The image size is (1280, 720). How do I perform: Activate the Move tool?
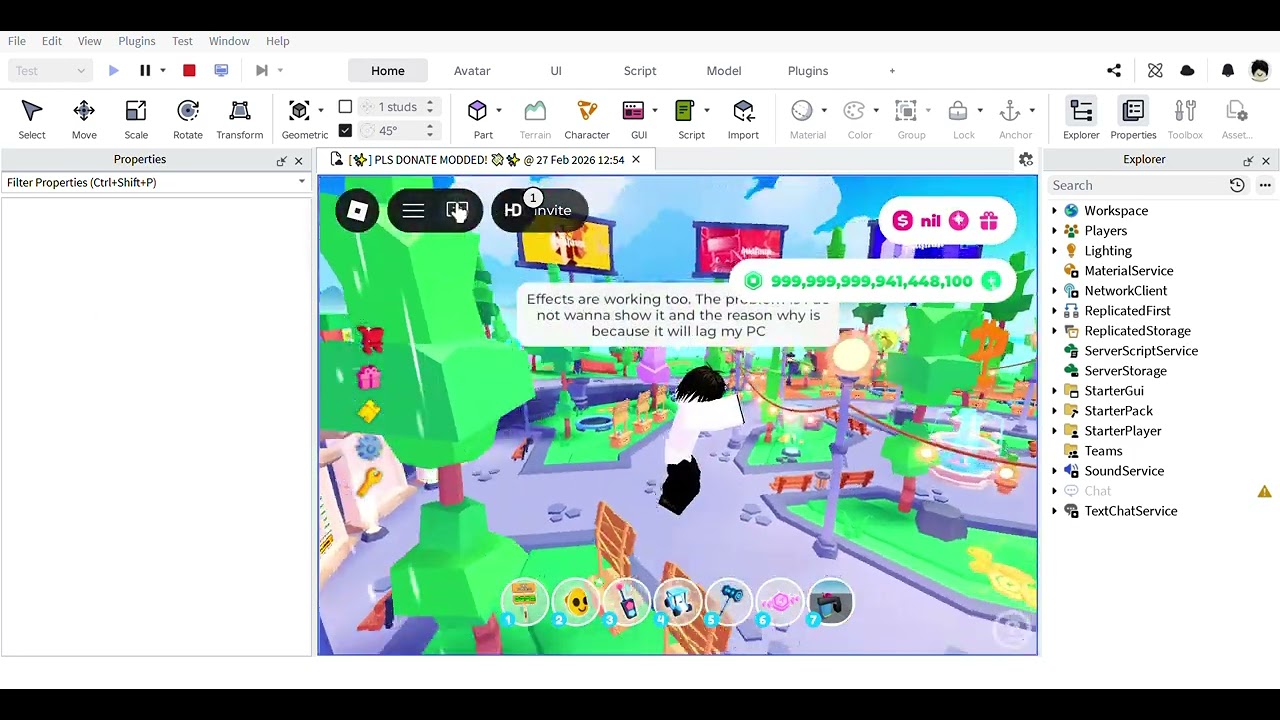(x=84, y=119)
